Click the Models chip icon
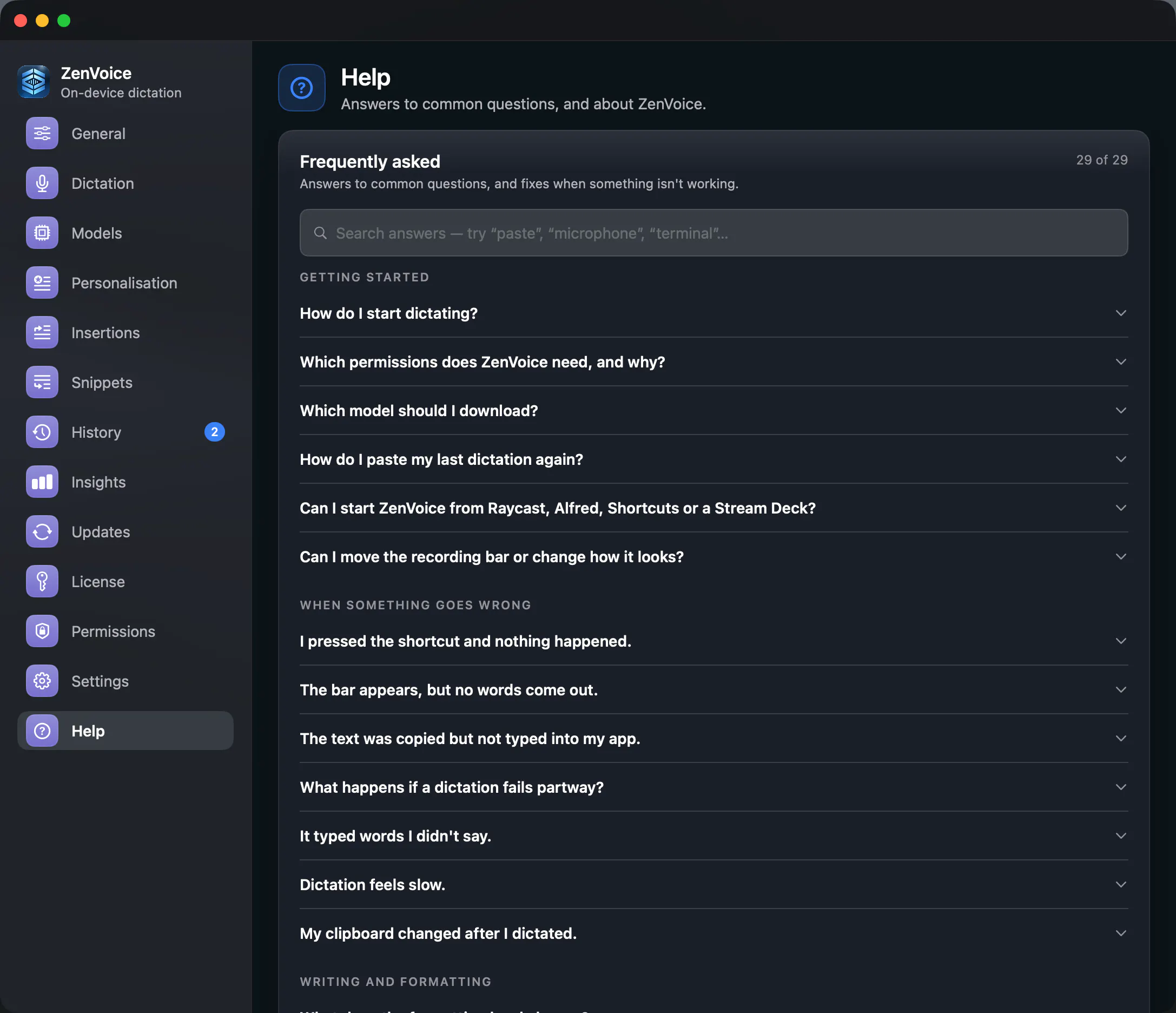 (42, 233)
